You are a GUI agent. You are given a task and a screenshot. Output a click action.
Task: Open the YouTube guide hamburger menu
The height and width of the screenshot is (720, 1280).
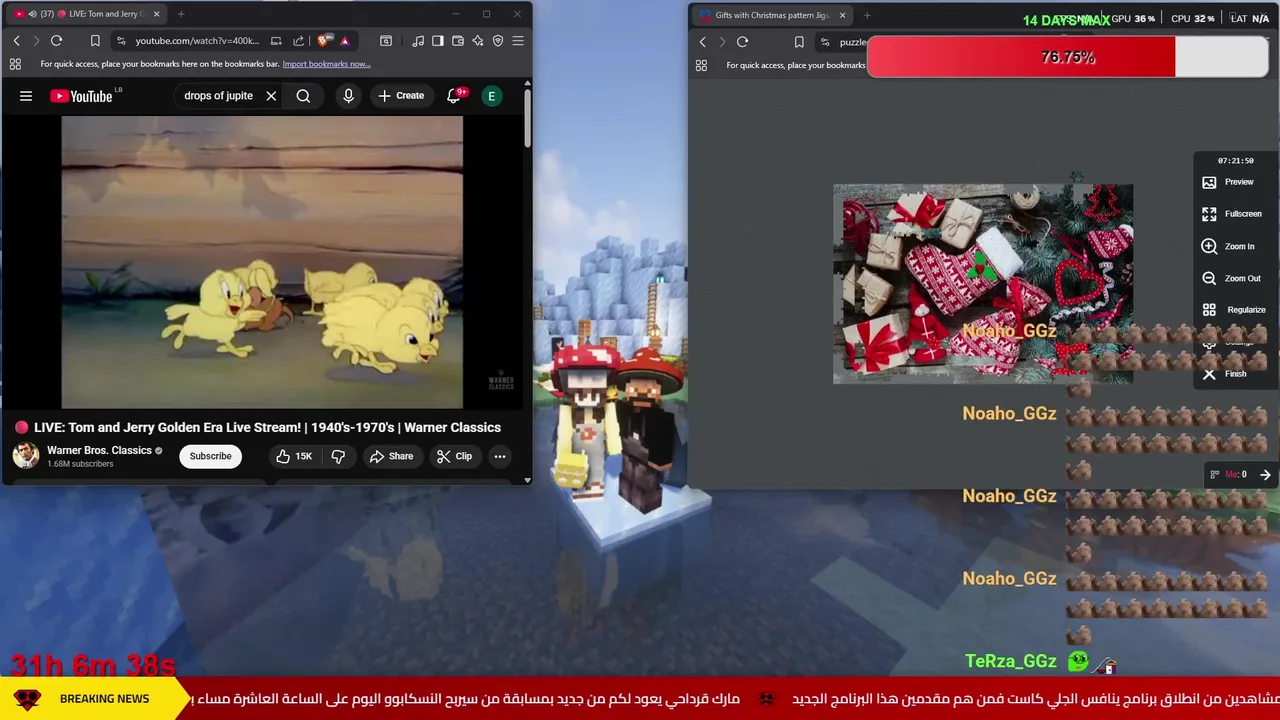coord(26,96)
